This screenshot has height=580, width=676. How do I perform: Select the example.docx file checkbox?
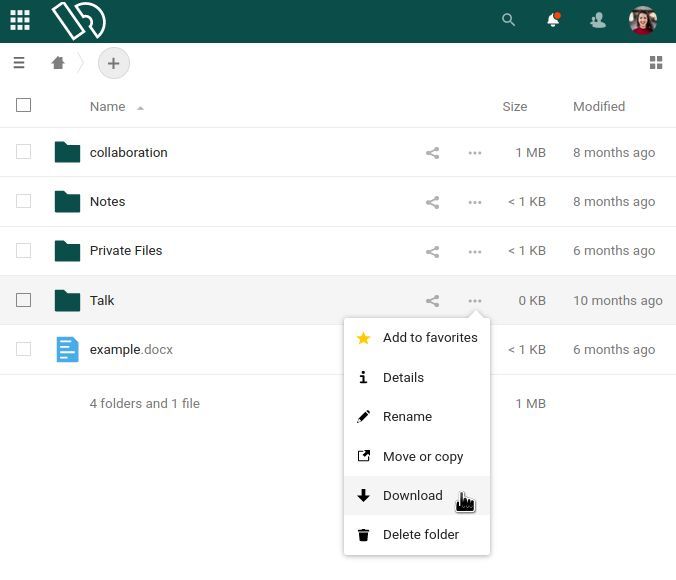(x=24, y=349)
